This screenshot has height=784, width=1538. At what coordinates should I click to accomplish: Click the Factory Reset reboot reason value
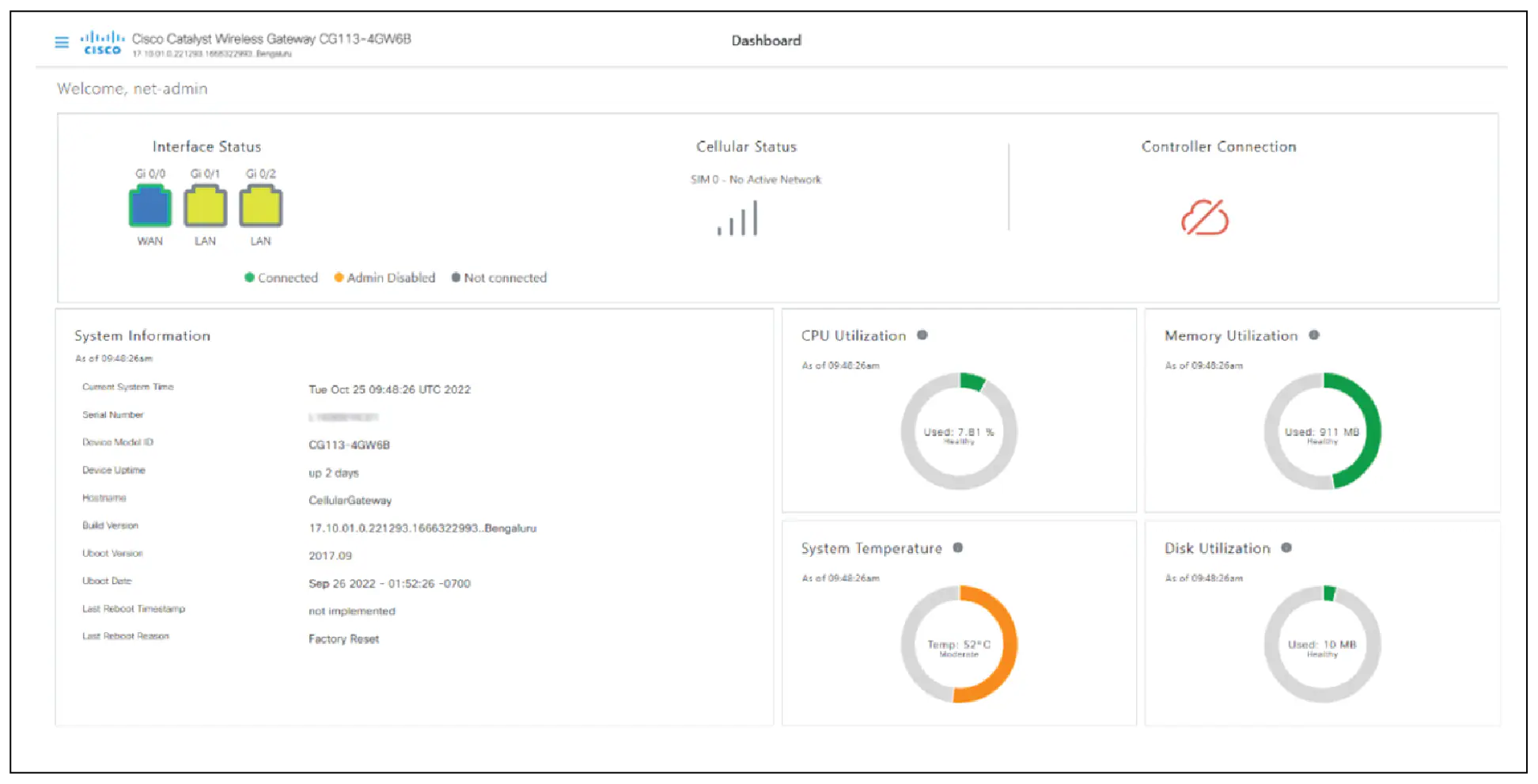pyautogui.click(x=343, y=638)
